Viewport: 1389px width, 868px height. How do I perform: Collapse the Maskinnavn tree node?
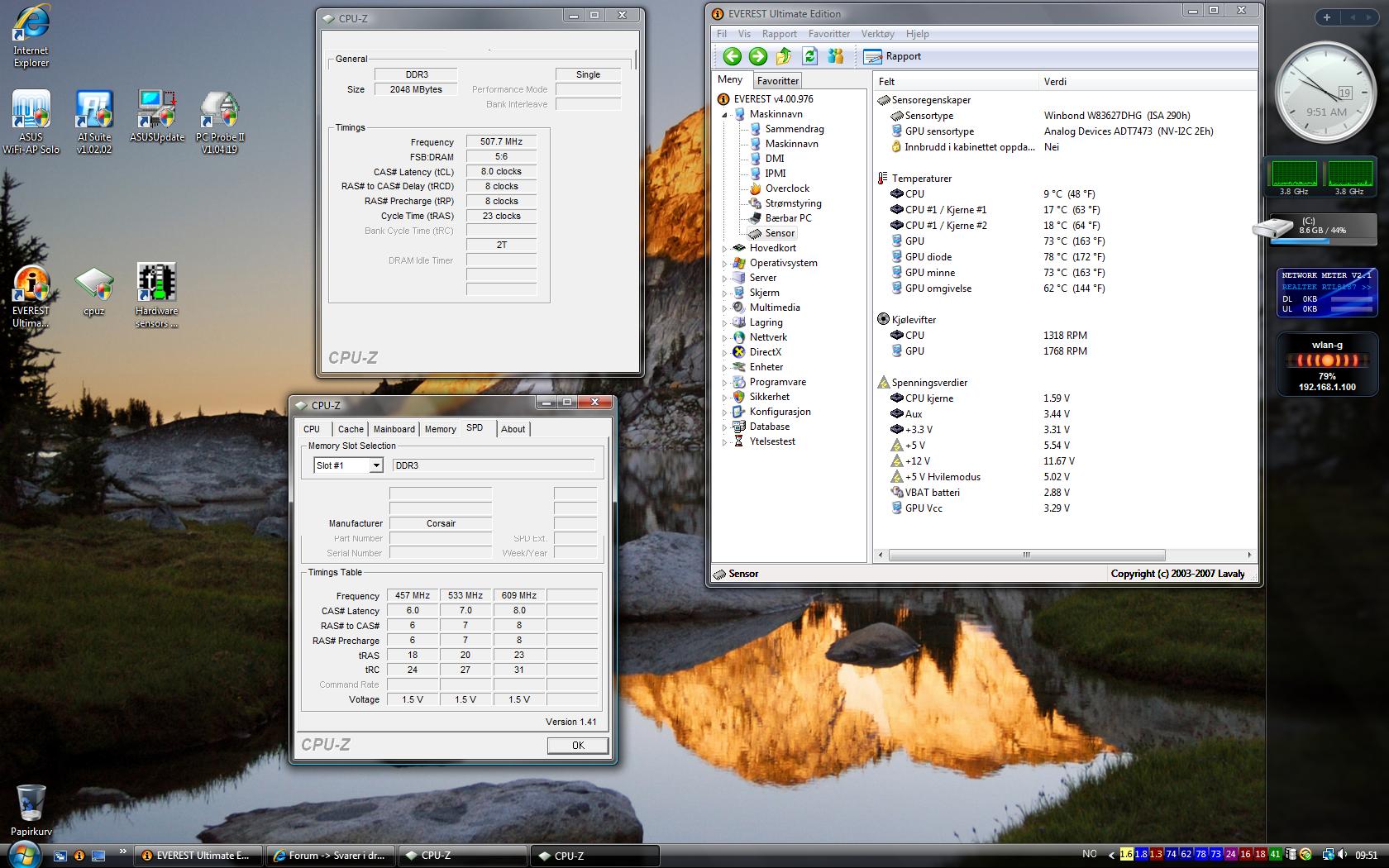pyautogui.click(x=725, y=115)
